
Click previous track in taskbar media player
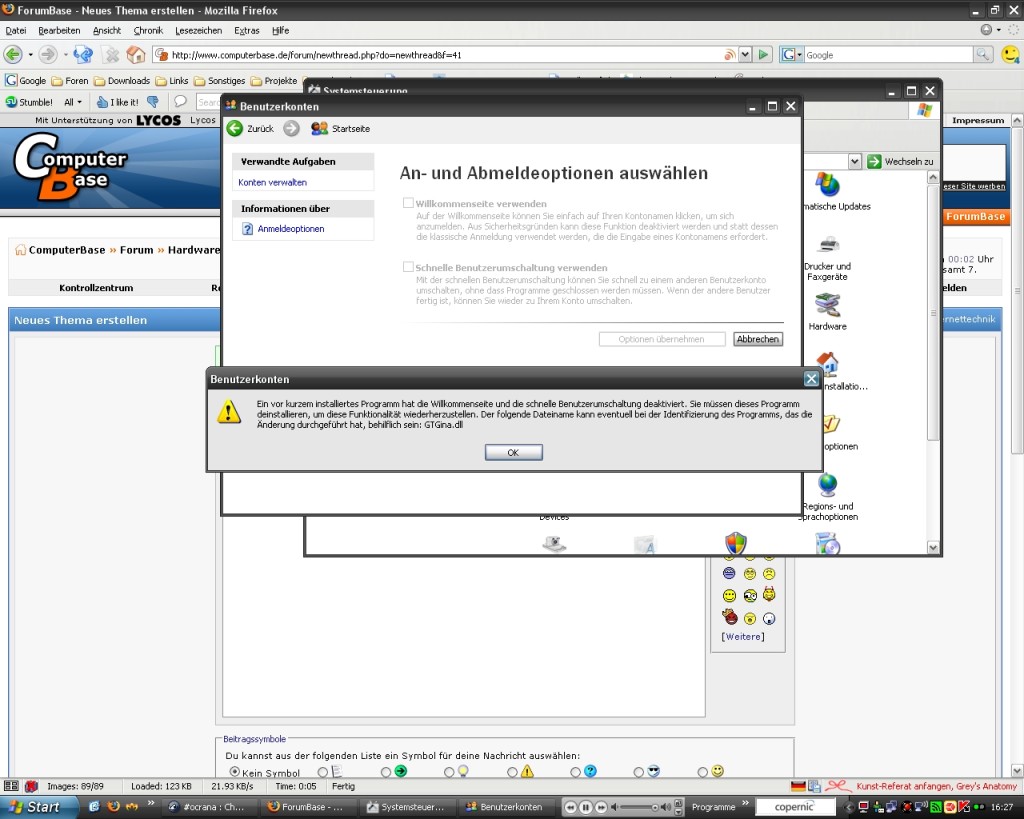pyautogui.click(x=571, y=807)
